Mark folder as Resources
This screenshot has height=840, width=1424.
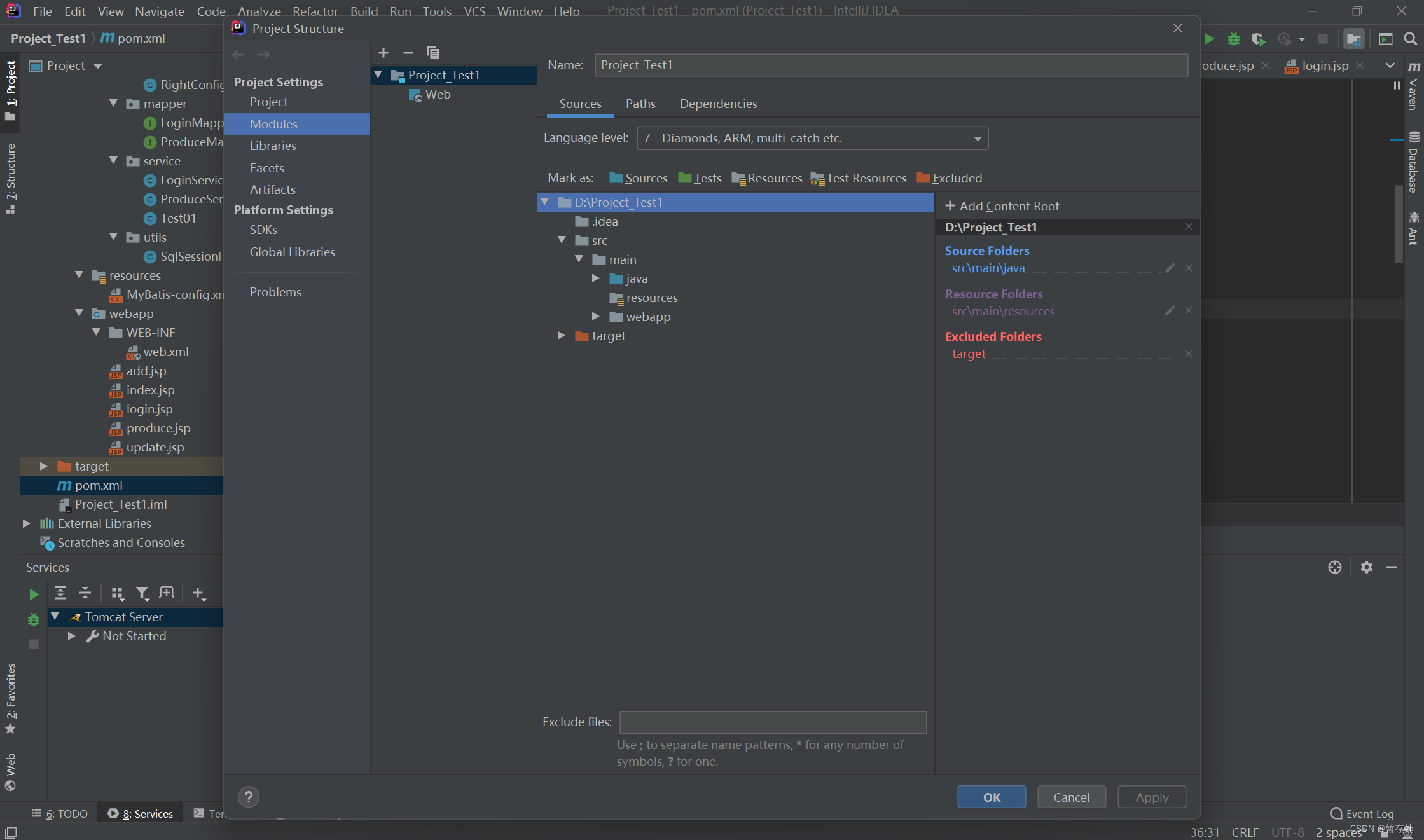coord(767,178)
